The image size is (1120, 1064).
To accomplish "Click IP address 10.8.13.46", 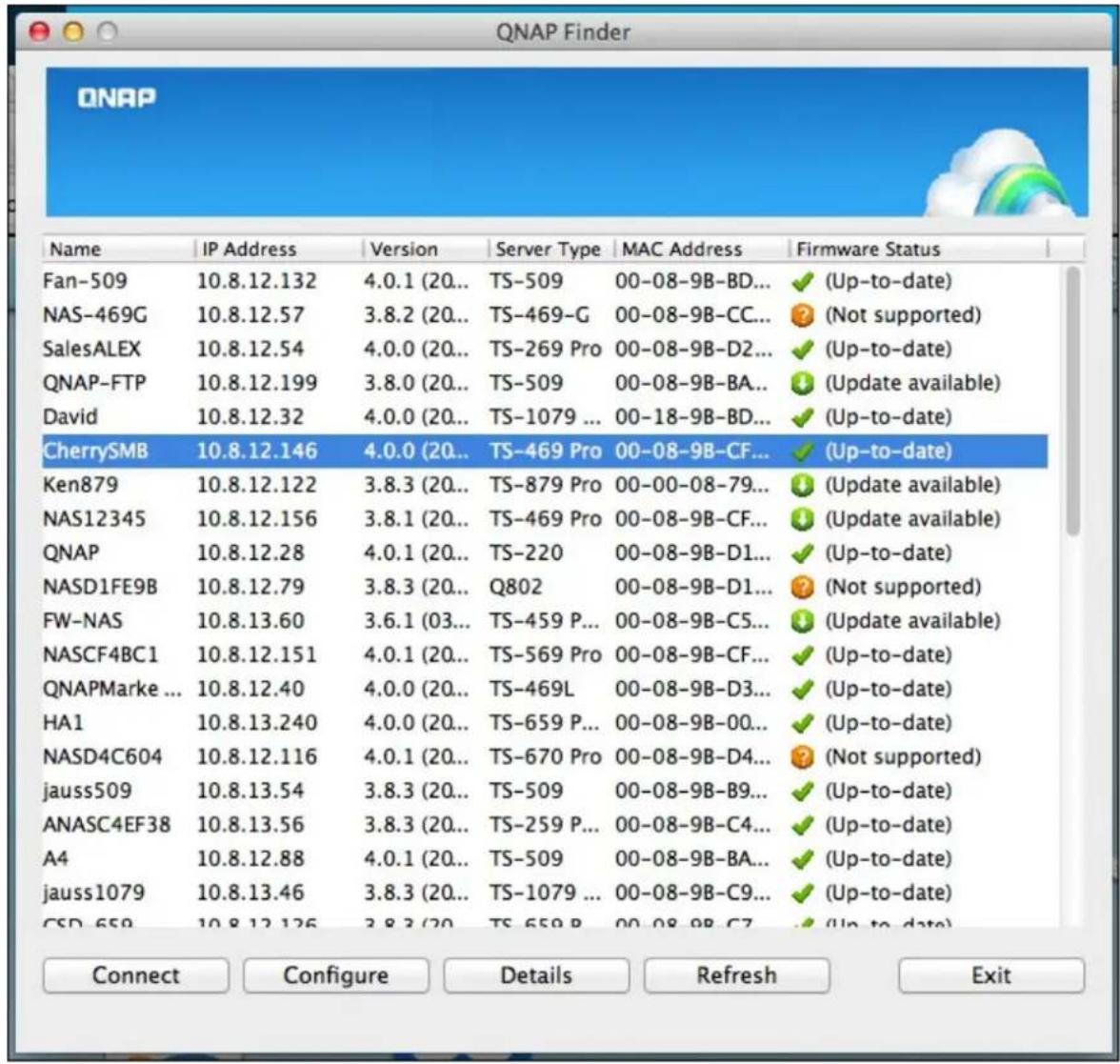I will coord(250,893).
